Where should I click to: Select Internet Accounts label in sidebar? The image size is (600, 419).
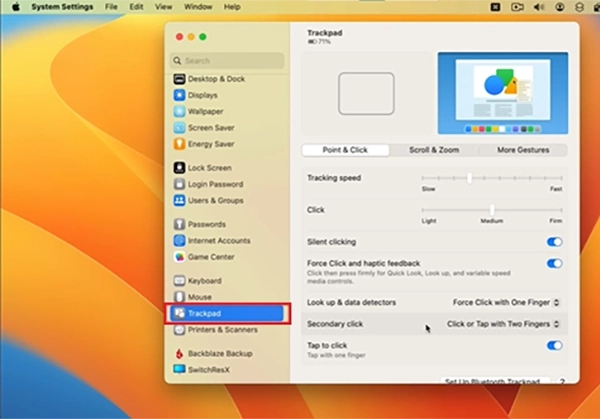pyautogui.click(x=219, y=241)
